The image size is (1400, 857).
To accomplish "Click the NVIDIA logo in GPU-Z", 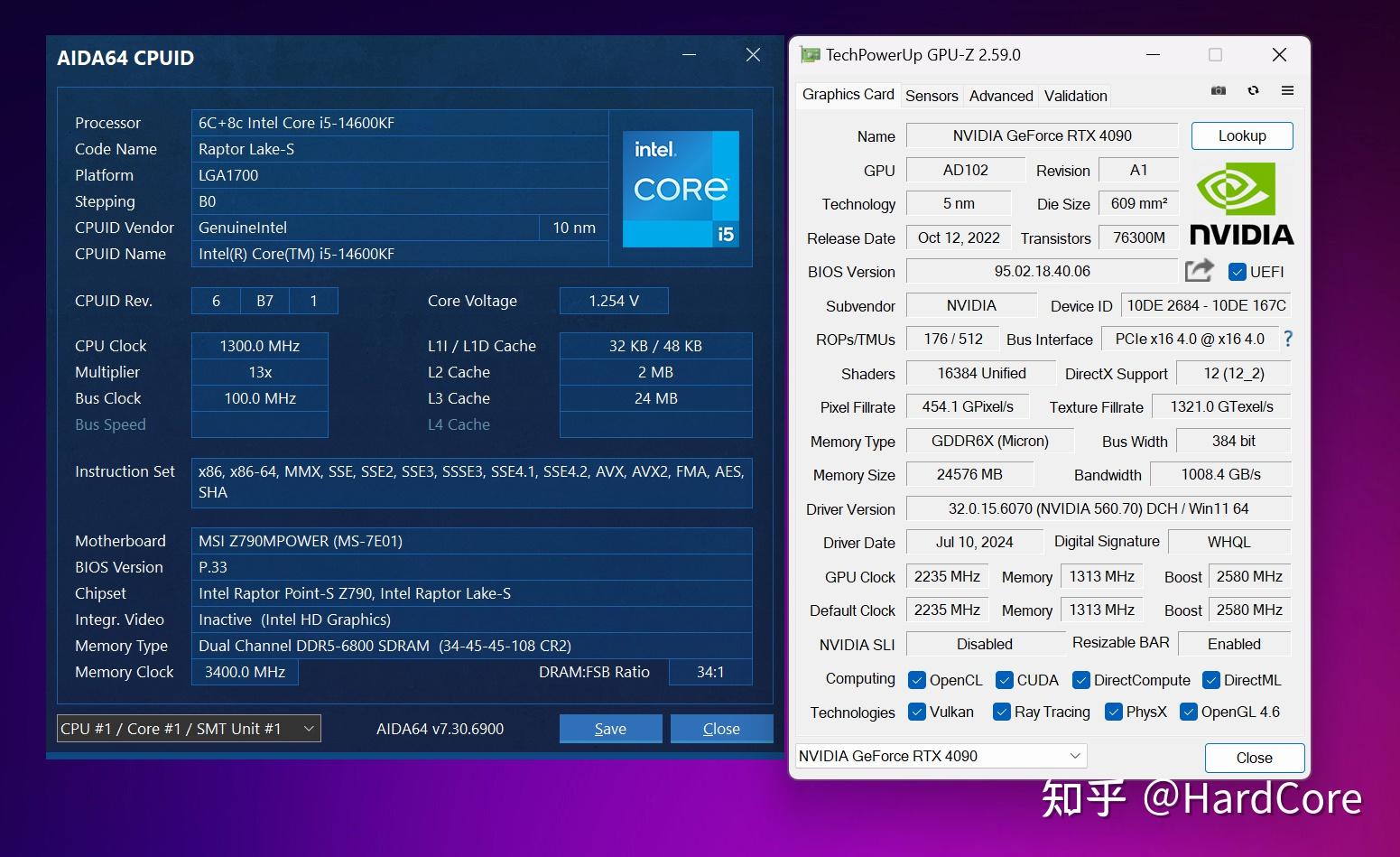I will coord(1241,204).
